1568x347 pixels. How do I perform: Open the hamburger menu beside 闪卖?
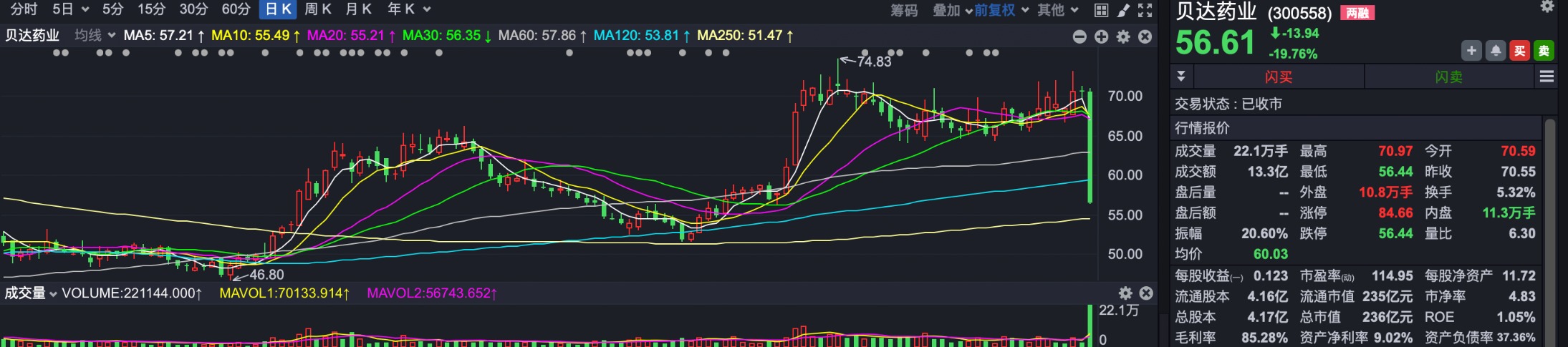click(1547, 77)
